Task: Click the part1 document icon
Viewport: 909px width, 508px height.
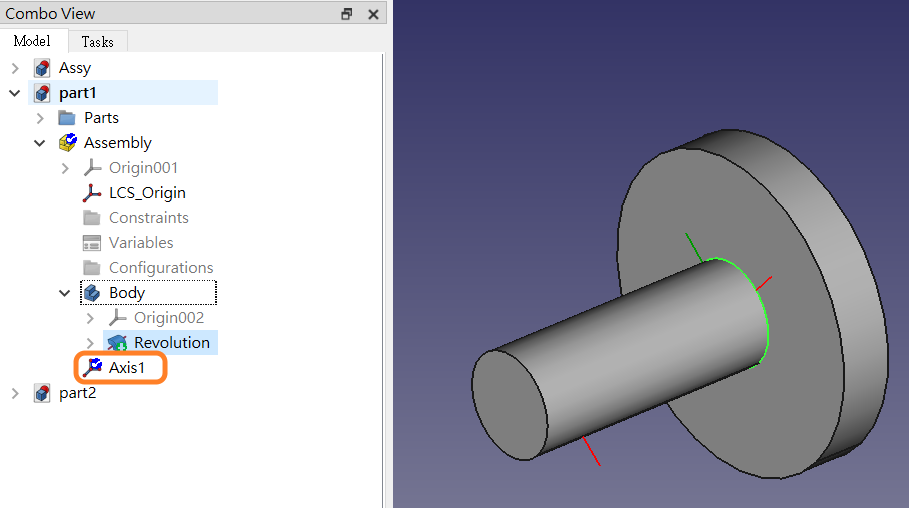Action: pyautogui.click(x=42, y=93)
